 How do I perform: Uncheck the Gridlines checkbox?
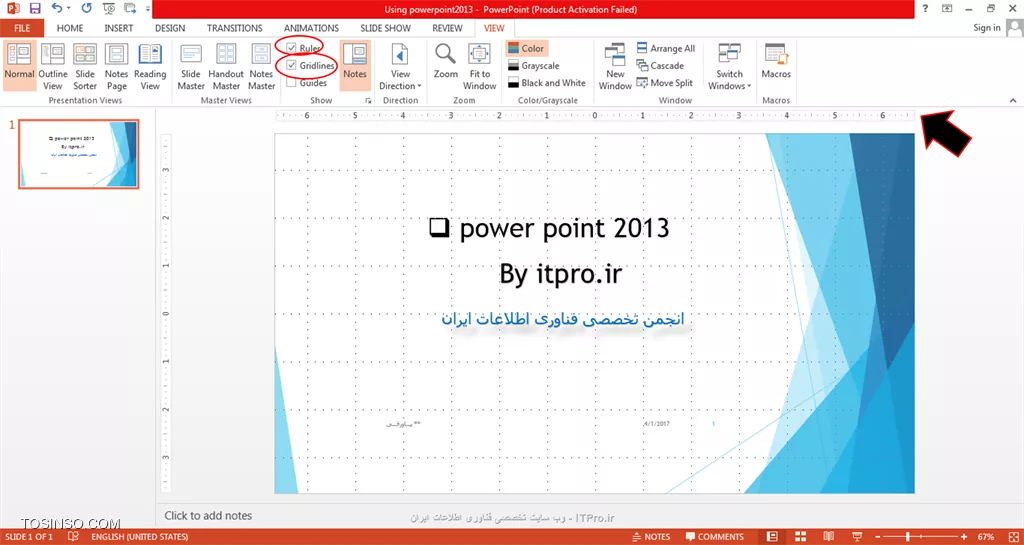click(x=291, y=65)
